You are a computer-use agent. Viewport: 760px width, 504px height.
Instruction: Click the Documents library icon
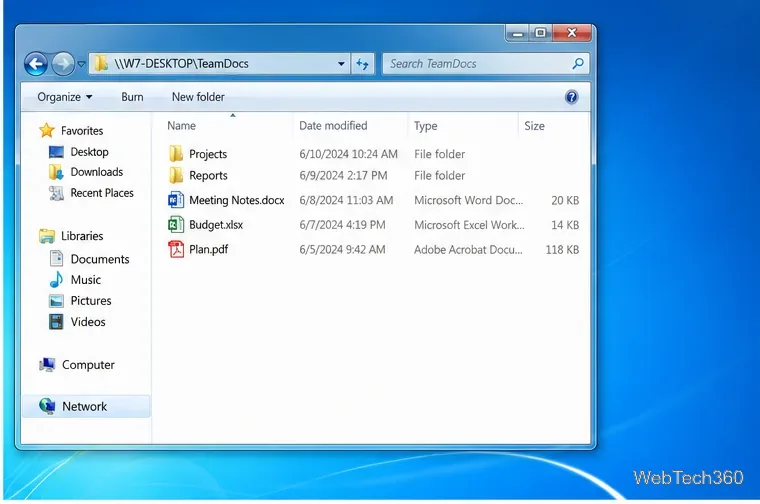coord(56,259)
